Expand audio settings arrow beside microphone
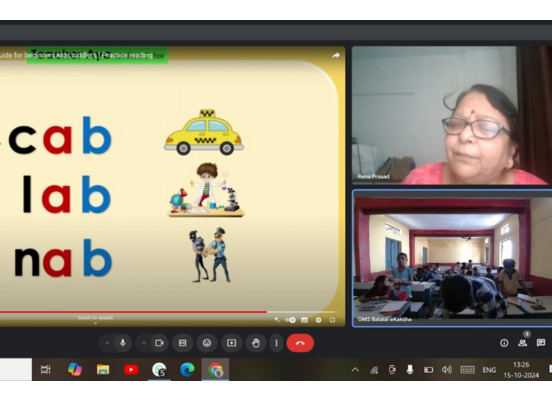The width and height of the screenshot is (552, 401). click(x=107, y=343)
